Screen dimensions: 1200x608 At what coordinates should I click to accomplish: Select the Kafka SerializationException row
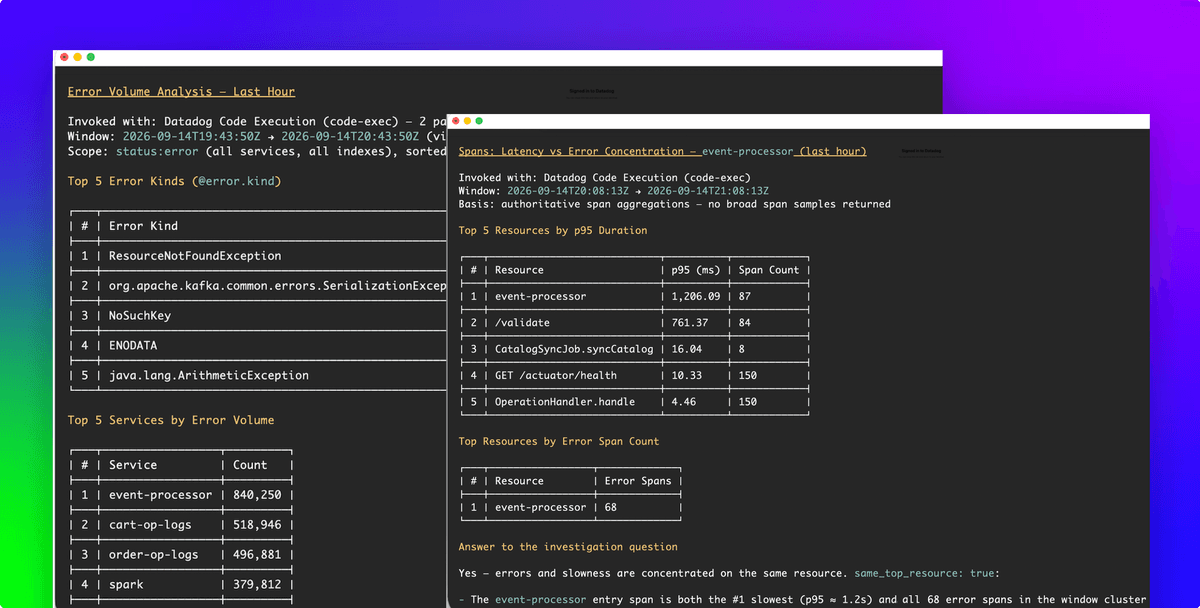258,286
